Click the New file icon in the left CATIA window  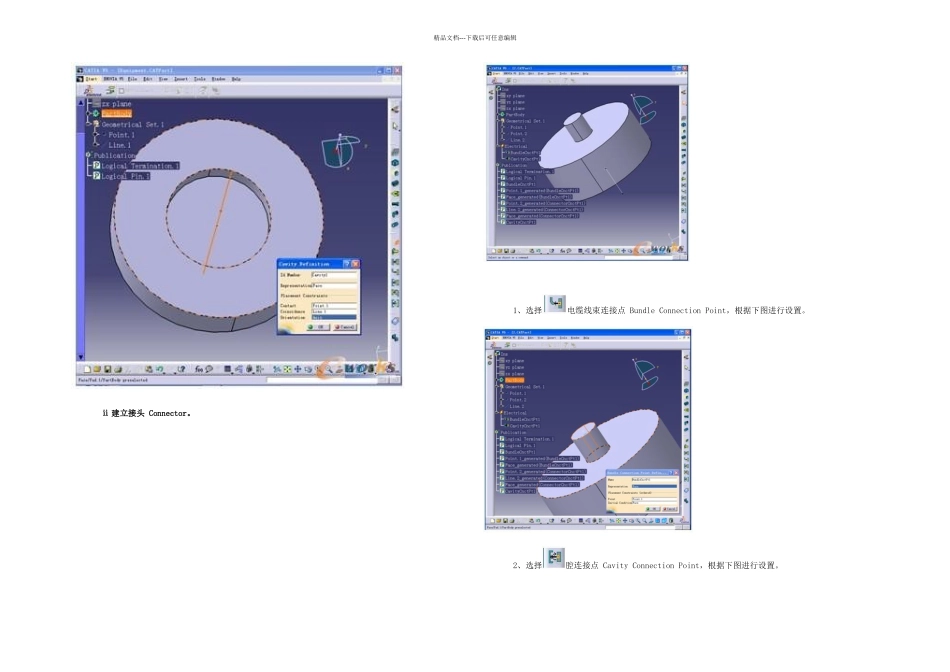(x=87, y=369)
